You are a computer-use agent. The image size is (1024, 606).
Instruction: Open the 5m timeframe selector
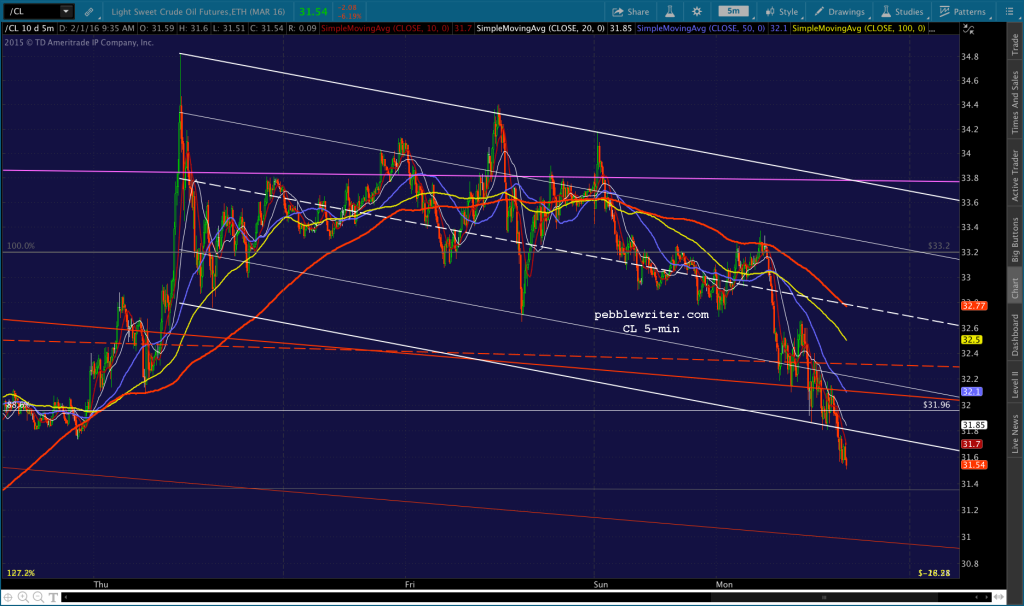coord(734,11)
